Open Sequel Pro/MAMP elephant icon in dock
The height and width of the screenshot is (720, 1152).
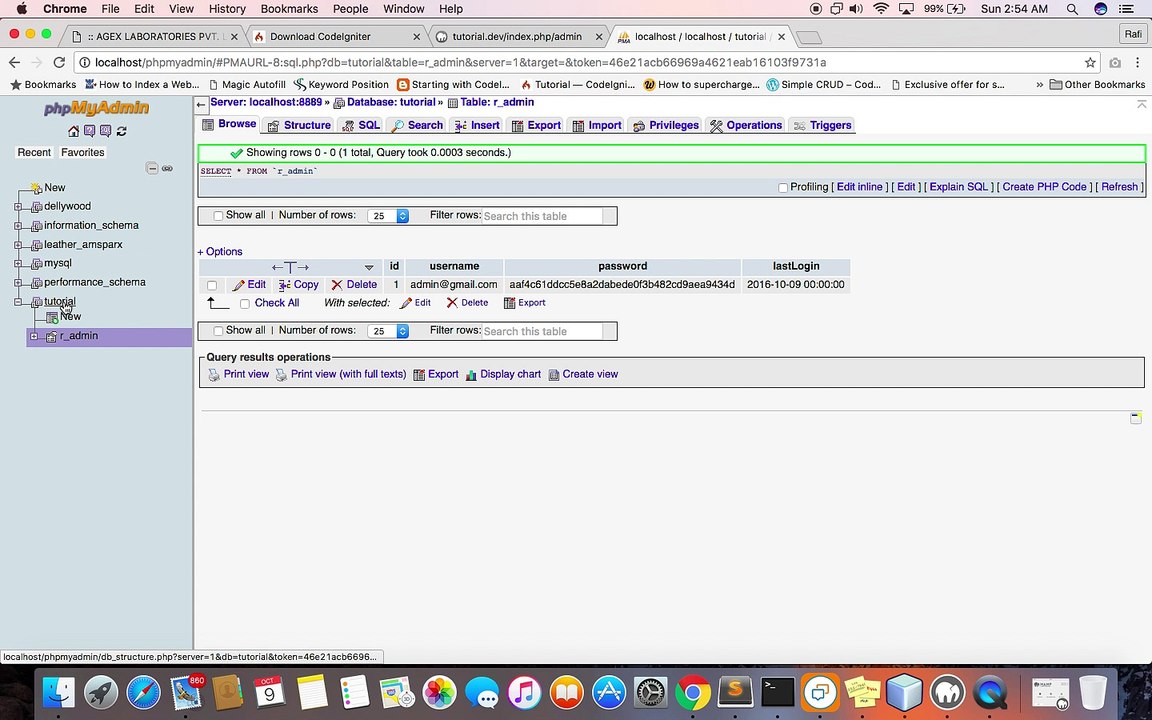[x=947, y=693]
